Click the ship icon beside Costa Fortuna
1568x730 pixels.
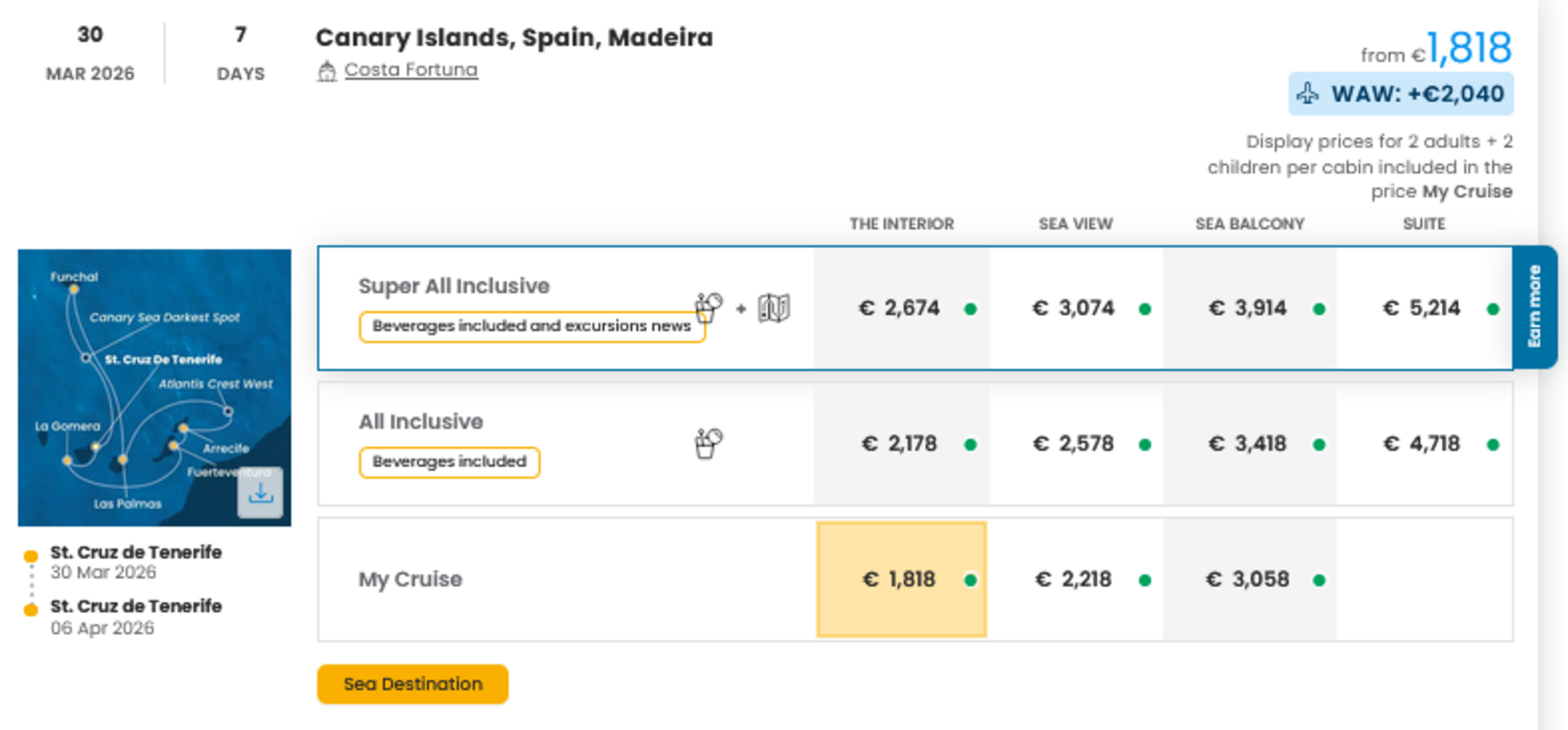[329, 69]
